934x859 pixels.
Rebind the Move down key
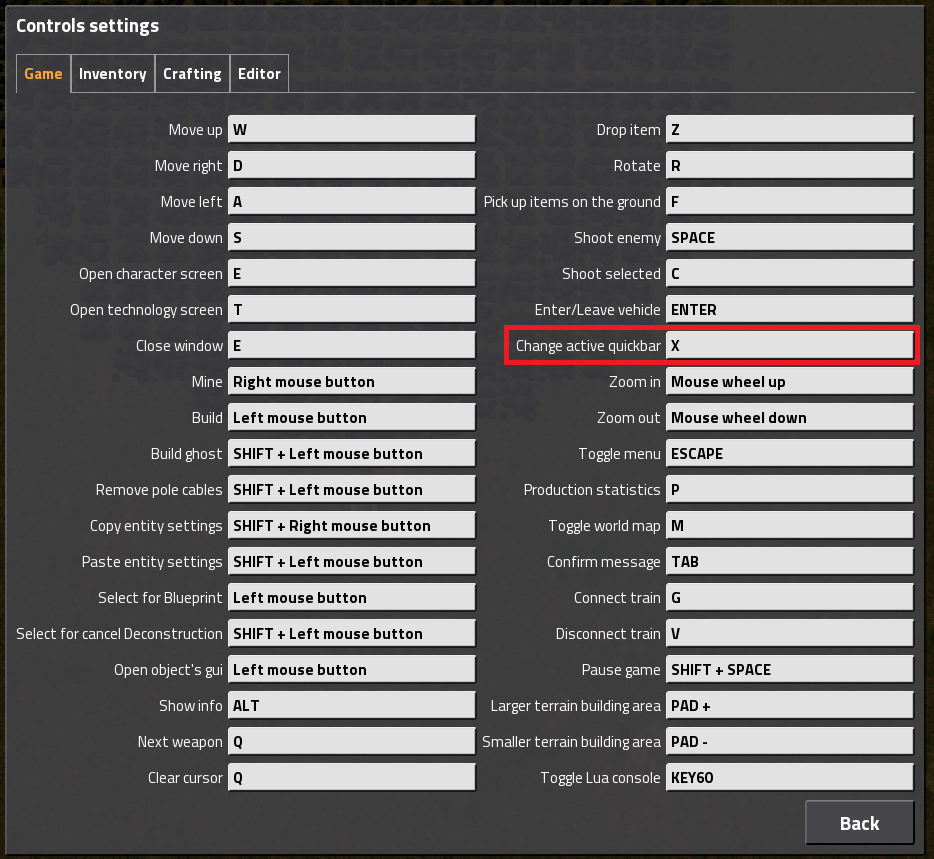pyautogui.click(x=351, y=237)
